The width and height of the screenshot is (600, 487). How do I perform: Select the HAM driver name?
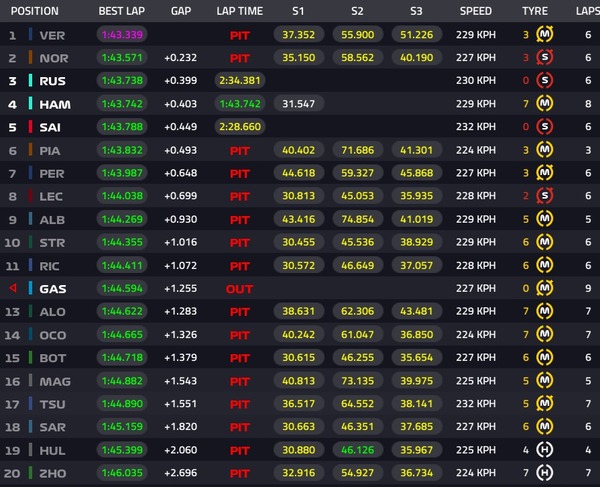coord(55,104)
